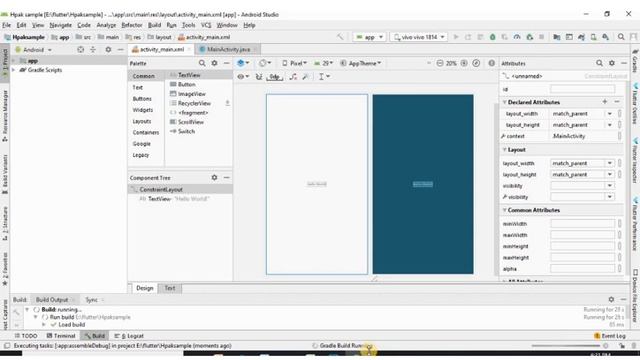Click the Palette search icon

click(202, 63)
